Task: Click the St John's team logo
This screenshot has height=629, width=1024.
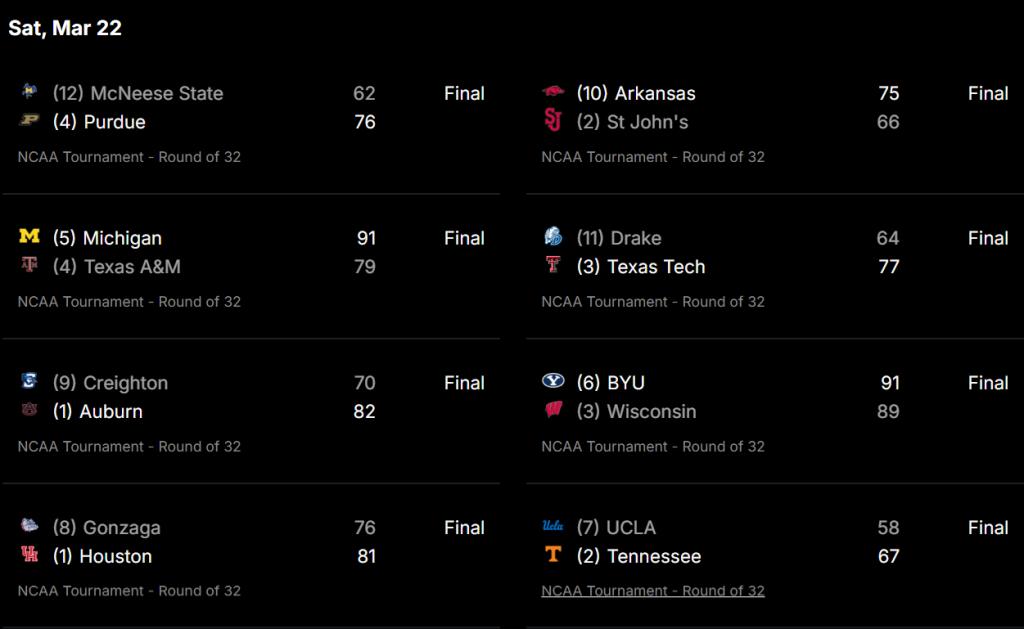Action: pos(553,121)
